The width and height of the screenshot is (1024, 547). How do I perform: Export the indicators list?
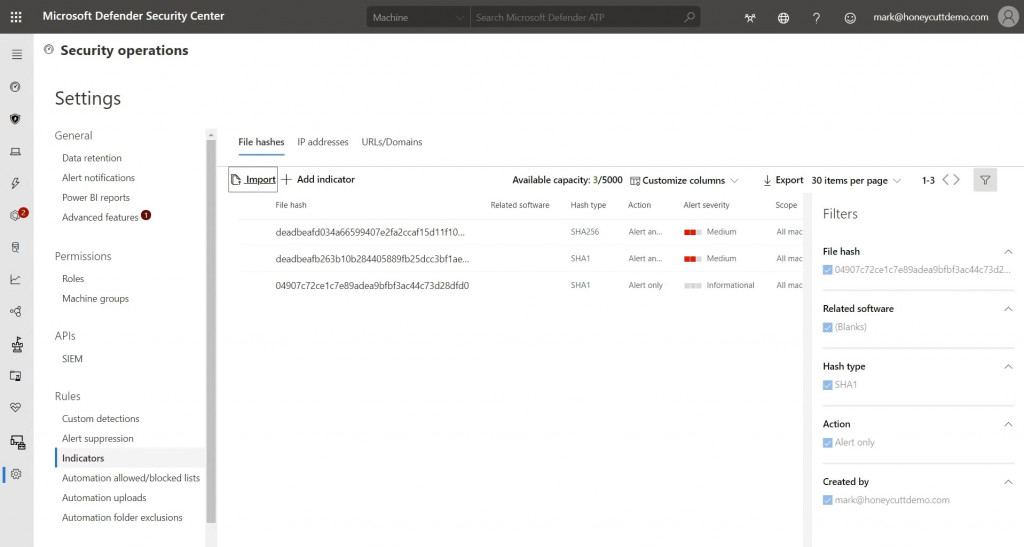pos(783,180)
